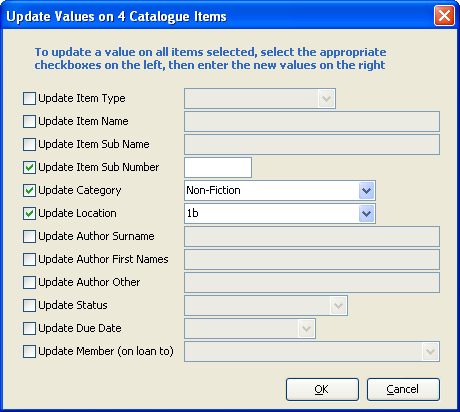Click the Item Sub Number input field

click(218, 167)
